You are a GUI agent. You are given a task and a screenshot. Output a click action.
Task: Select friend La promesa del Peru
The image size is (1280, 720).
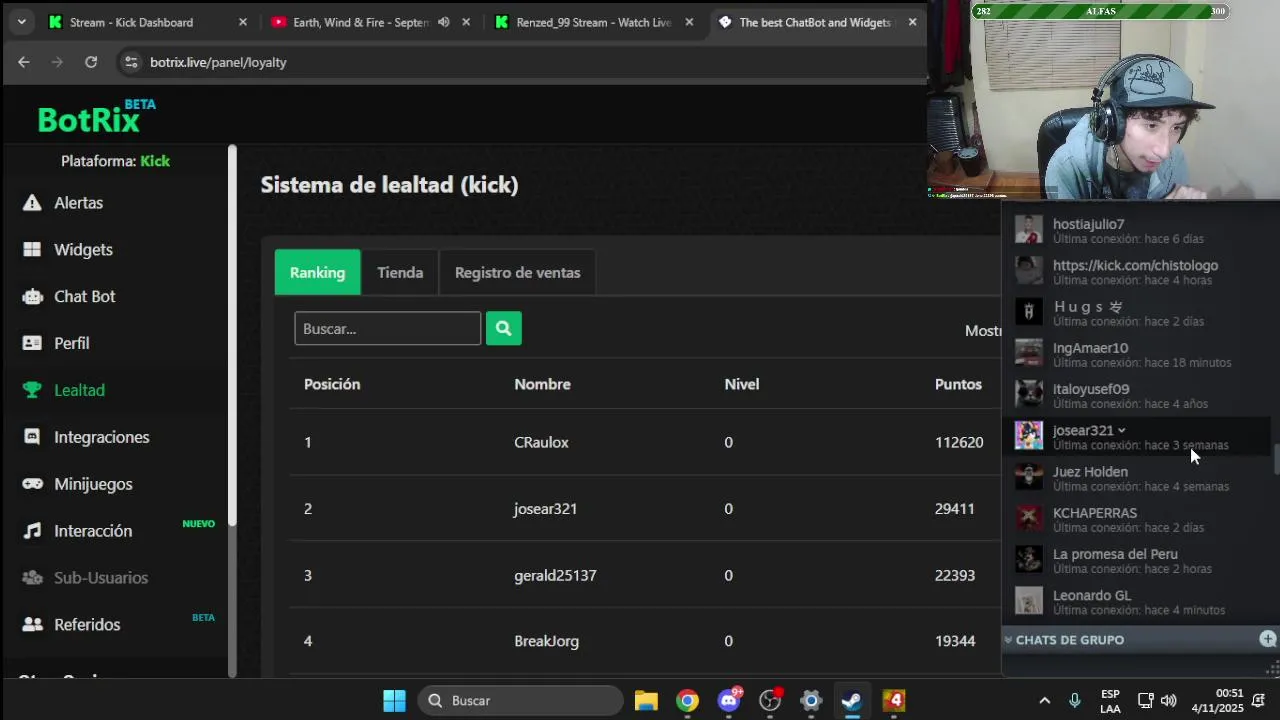pos(1136,560)
